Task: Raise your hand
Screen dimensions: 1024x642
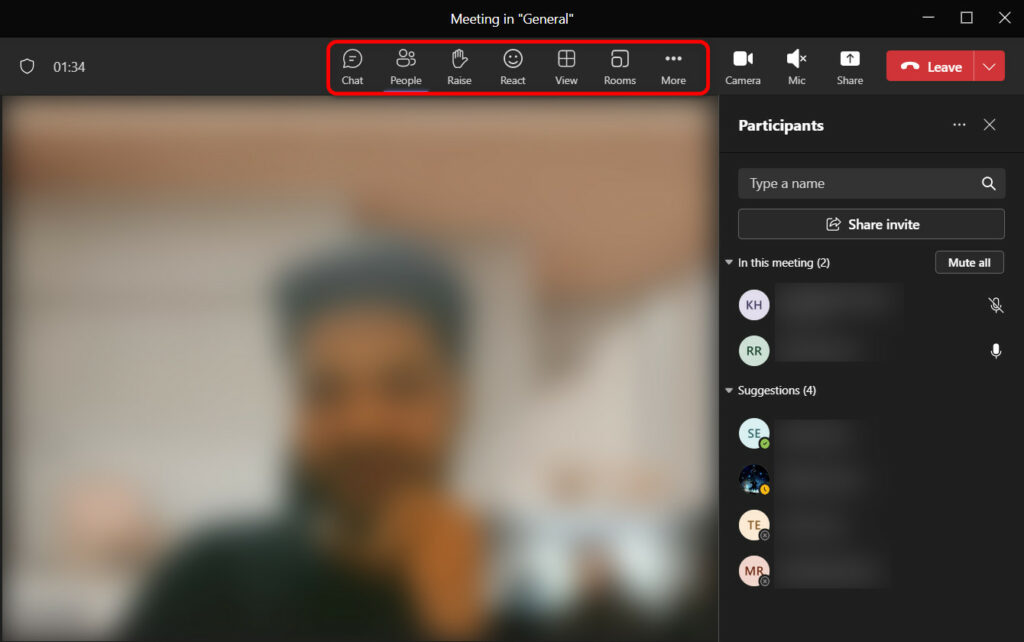Action: click(x=459, y=66)
